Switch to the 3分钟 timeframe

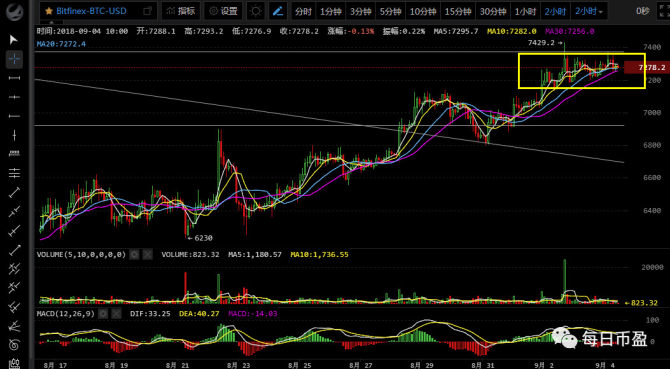pos(361,12)
